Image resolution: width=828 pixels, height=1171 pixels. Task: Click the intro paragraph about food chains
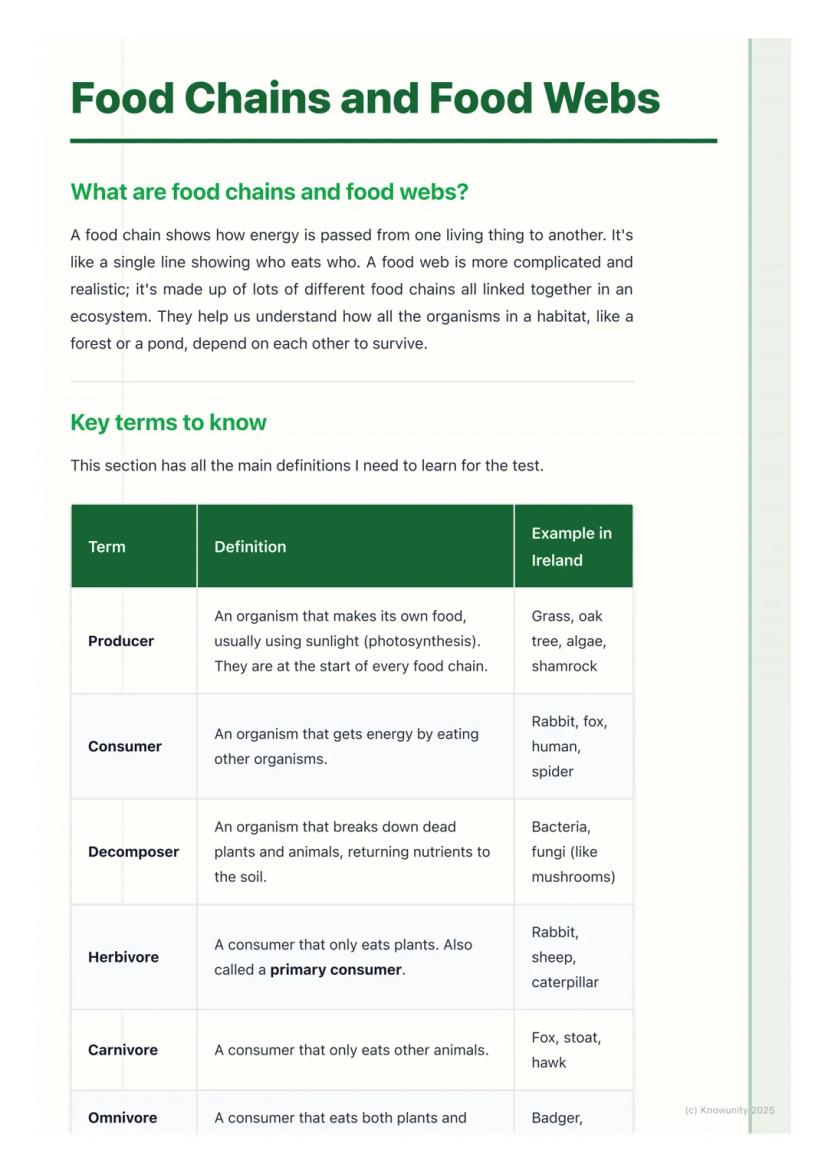(351, 289)
